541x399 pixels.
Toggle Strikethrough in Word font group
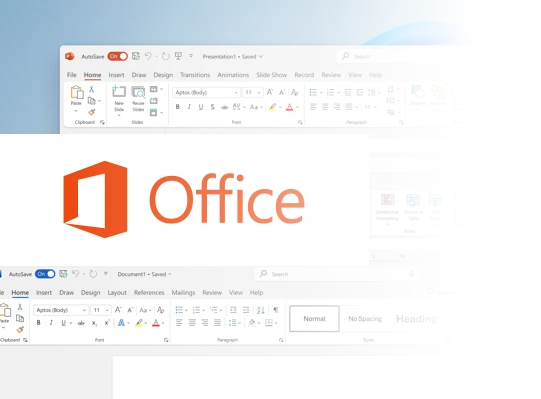pos(81,323)
